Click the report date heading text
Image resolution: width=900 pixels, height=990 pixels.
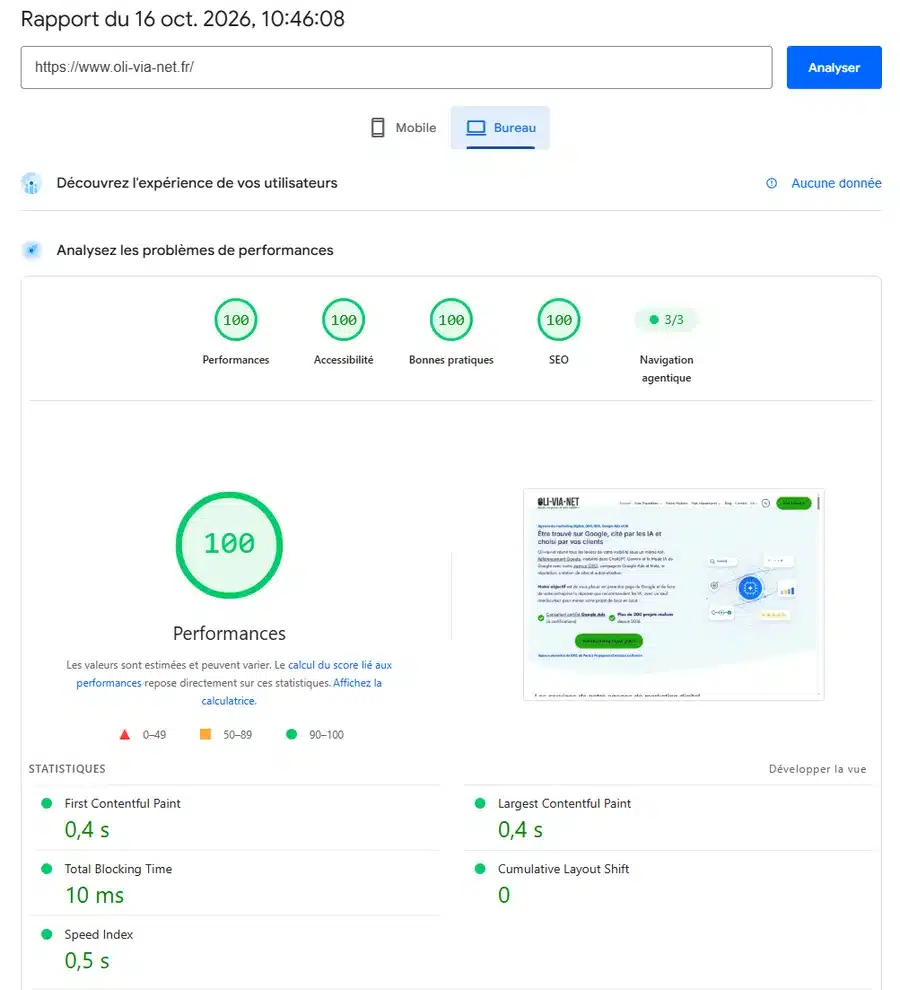pos(183,19)
